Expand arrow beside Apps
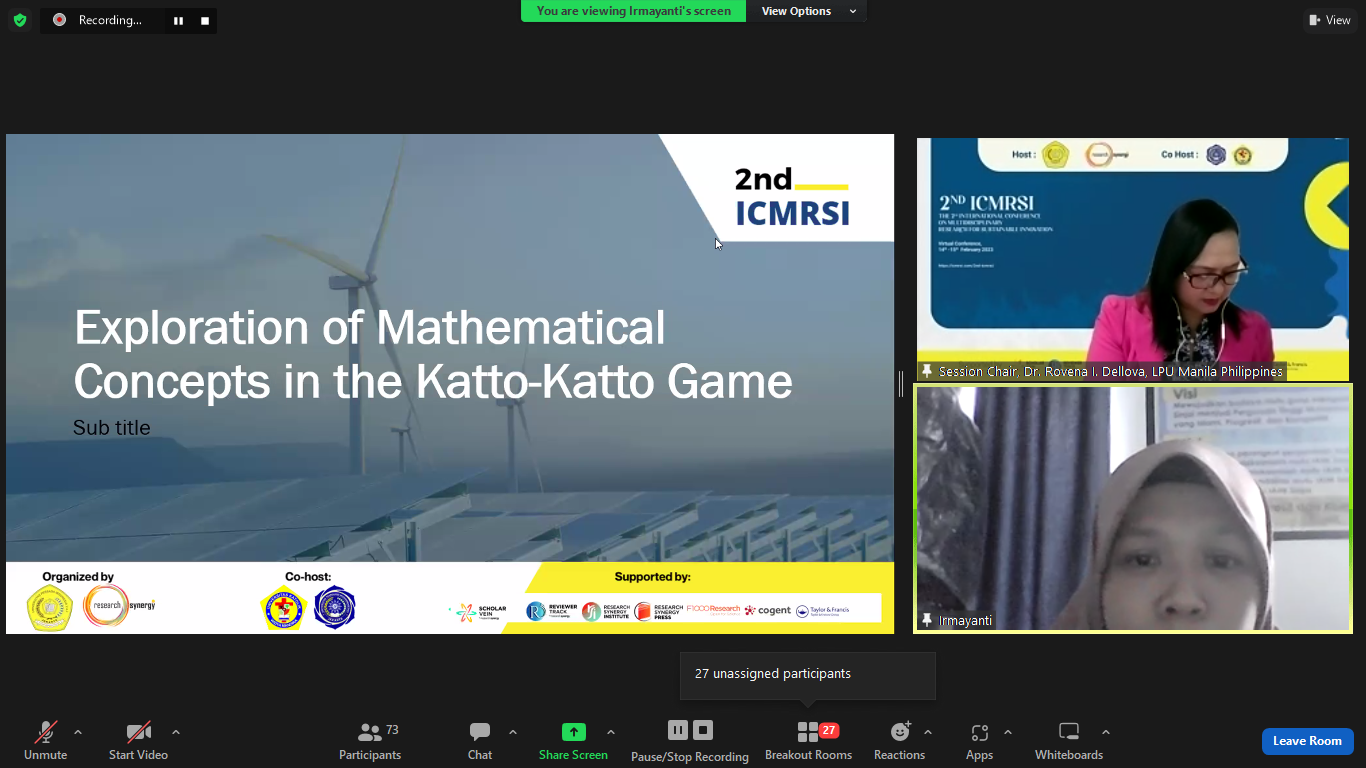1366x768 pixels. (x=1008, y=732)
